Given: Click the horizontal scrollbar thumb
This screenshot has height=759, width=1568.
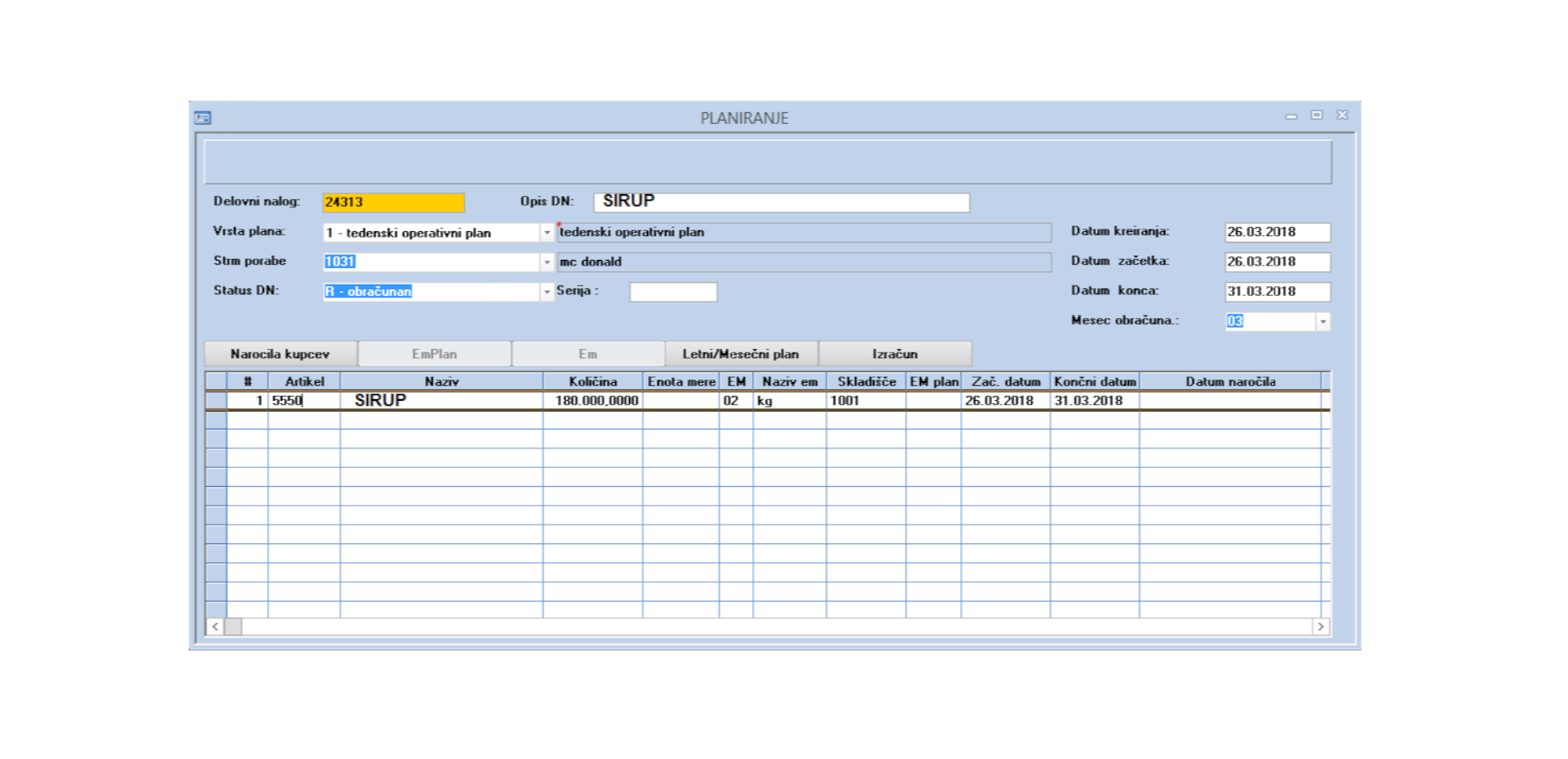Looking at the screenshot, I should [233, 627].
